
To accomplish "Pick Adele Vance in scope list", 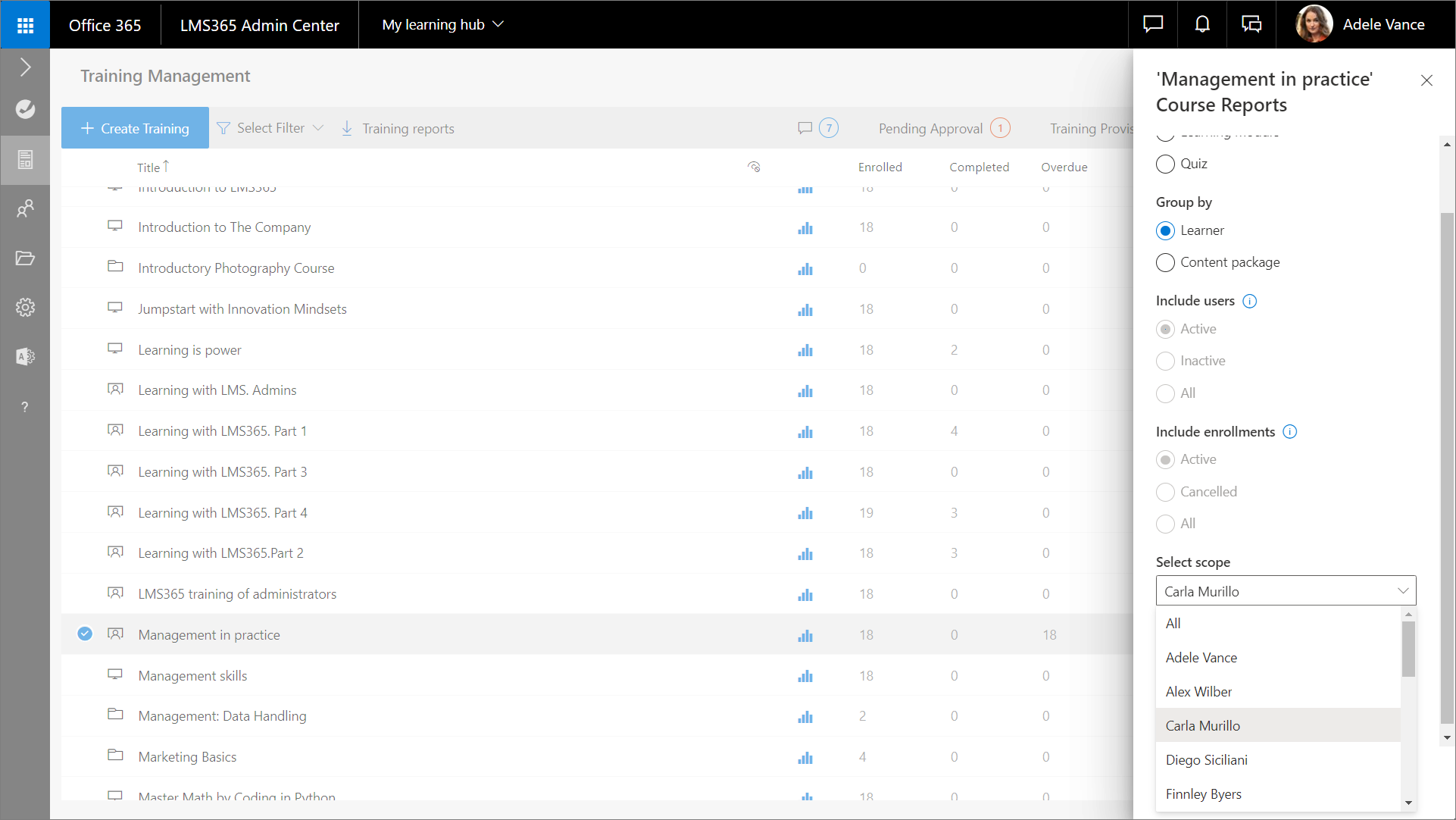I will point(1201,657).
